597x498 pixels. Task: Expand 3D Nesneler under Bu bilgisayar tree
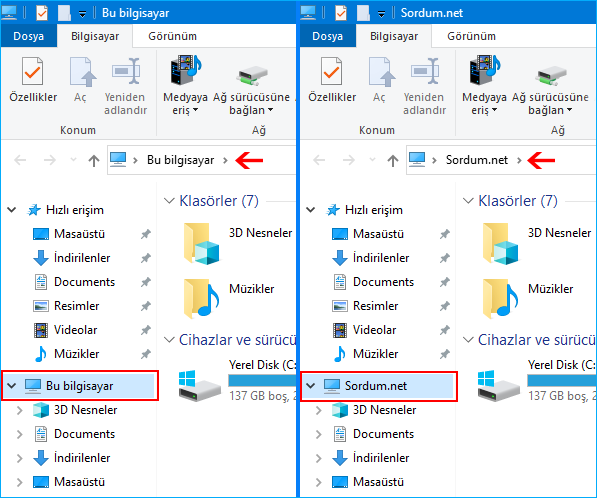click(19, 410)
